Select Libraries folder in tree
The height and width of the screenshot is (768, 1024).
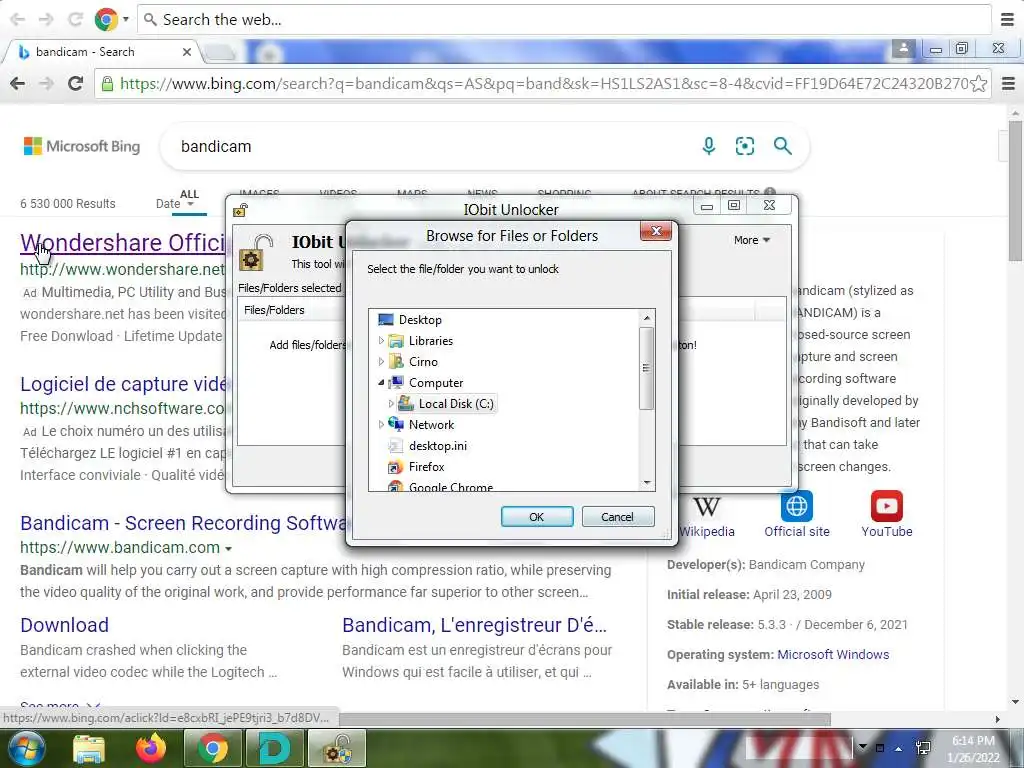[421, 341]
